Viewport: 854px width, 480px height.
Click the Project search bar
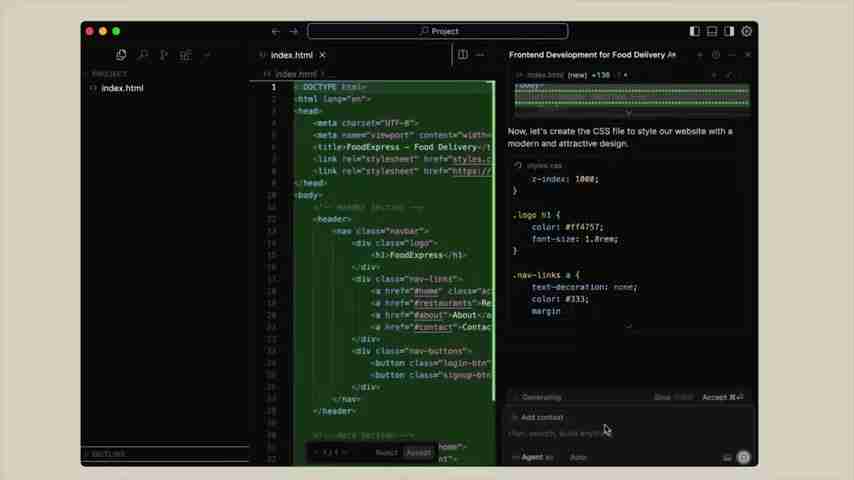tap(438, 31)
